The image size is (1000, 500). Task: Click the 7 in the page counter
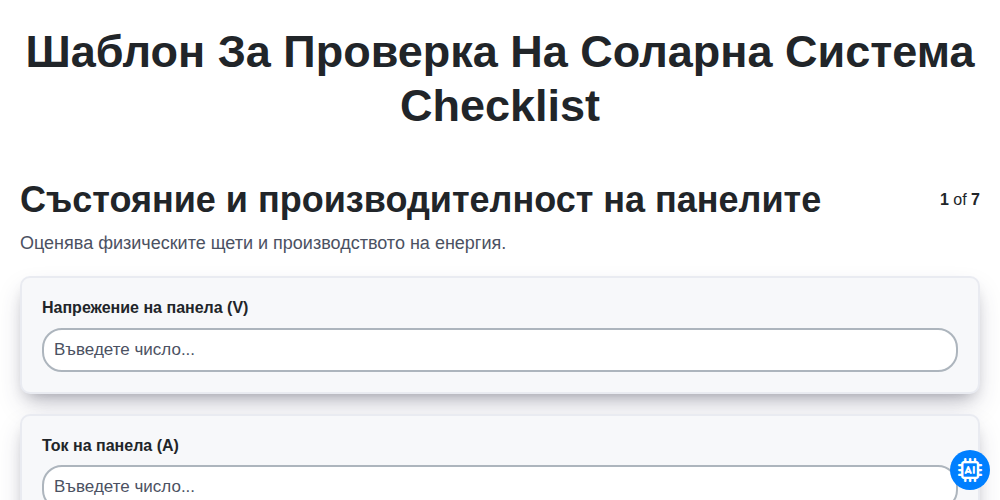pyautogui.click(x=975, y=200)
